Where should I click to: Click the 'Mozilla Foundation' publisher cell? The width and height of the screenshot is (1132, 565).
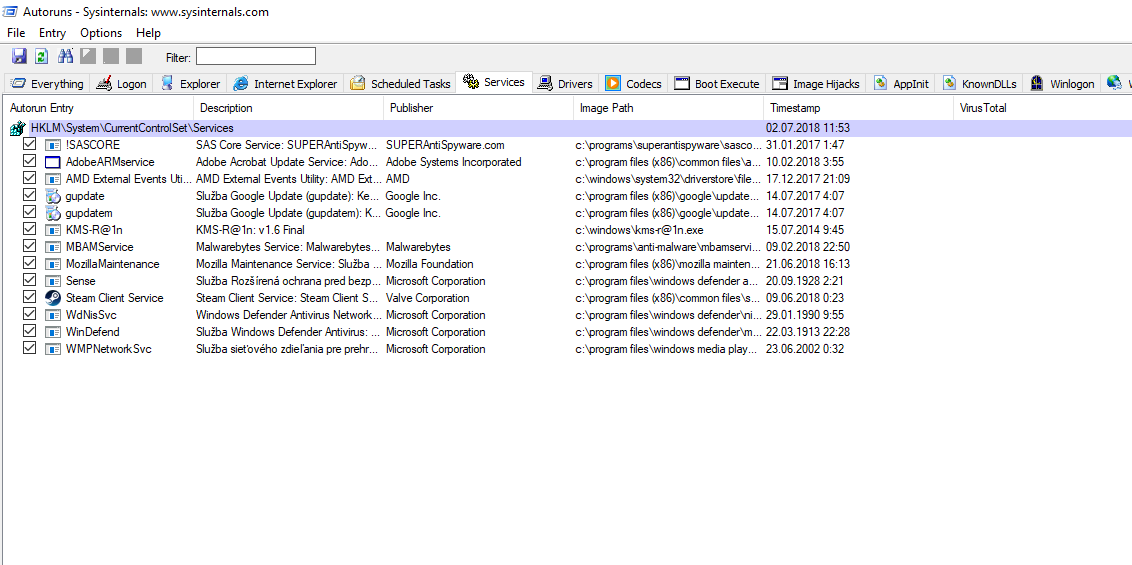coord(430,264)
